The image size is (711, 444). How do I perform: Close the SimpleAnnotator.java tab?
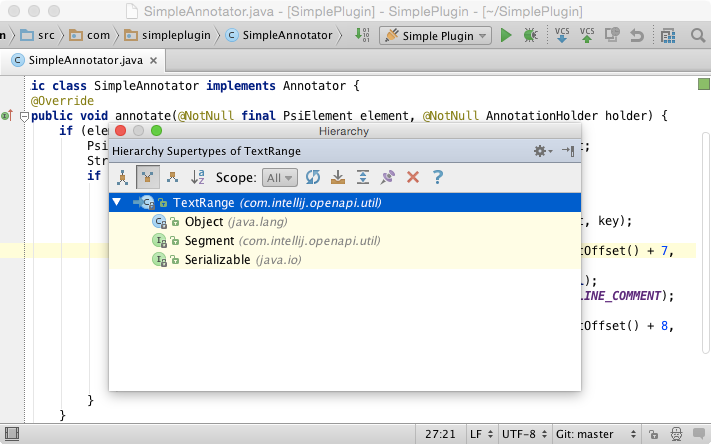tap(154, 60)
